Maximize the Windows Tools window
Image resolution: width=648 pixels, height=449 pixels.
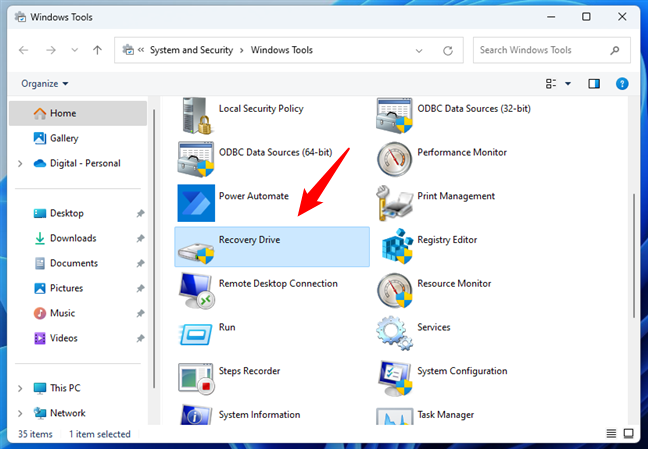586,17
